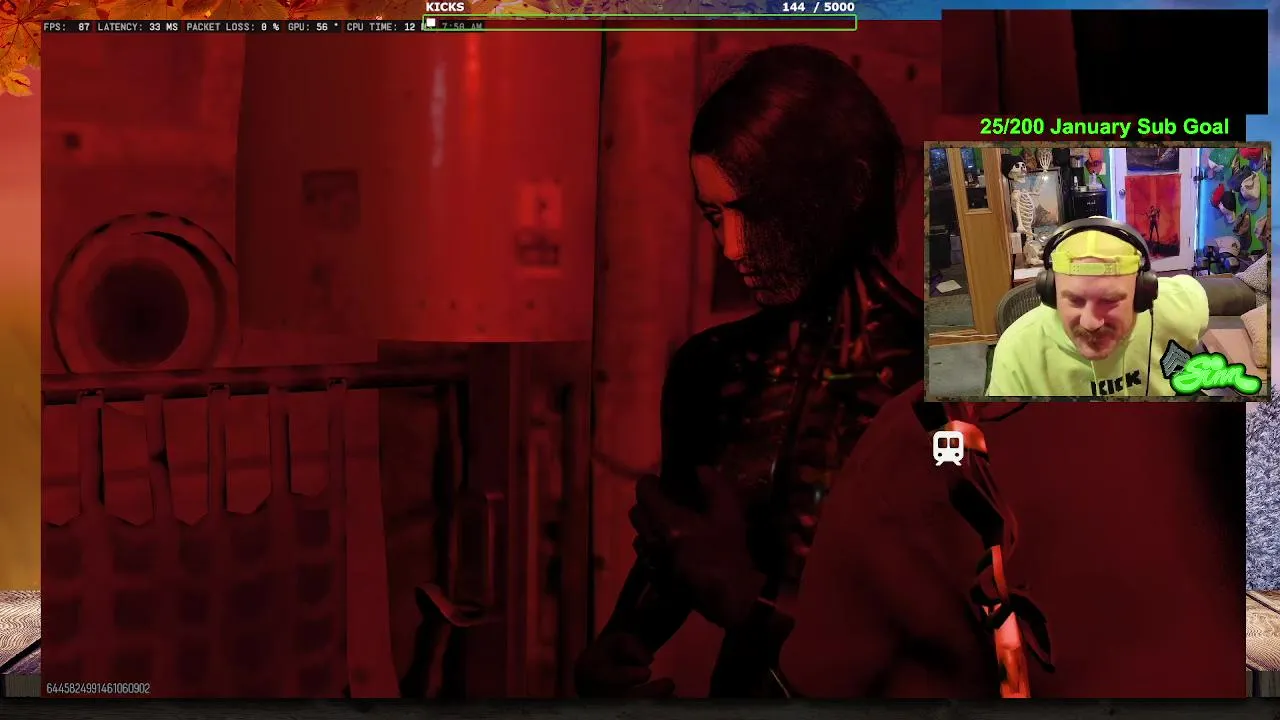Select the webcam feed thumbnail

[x=1097, y=272]
